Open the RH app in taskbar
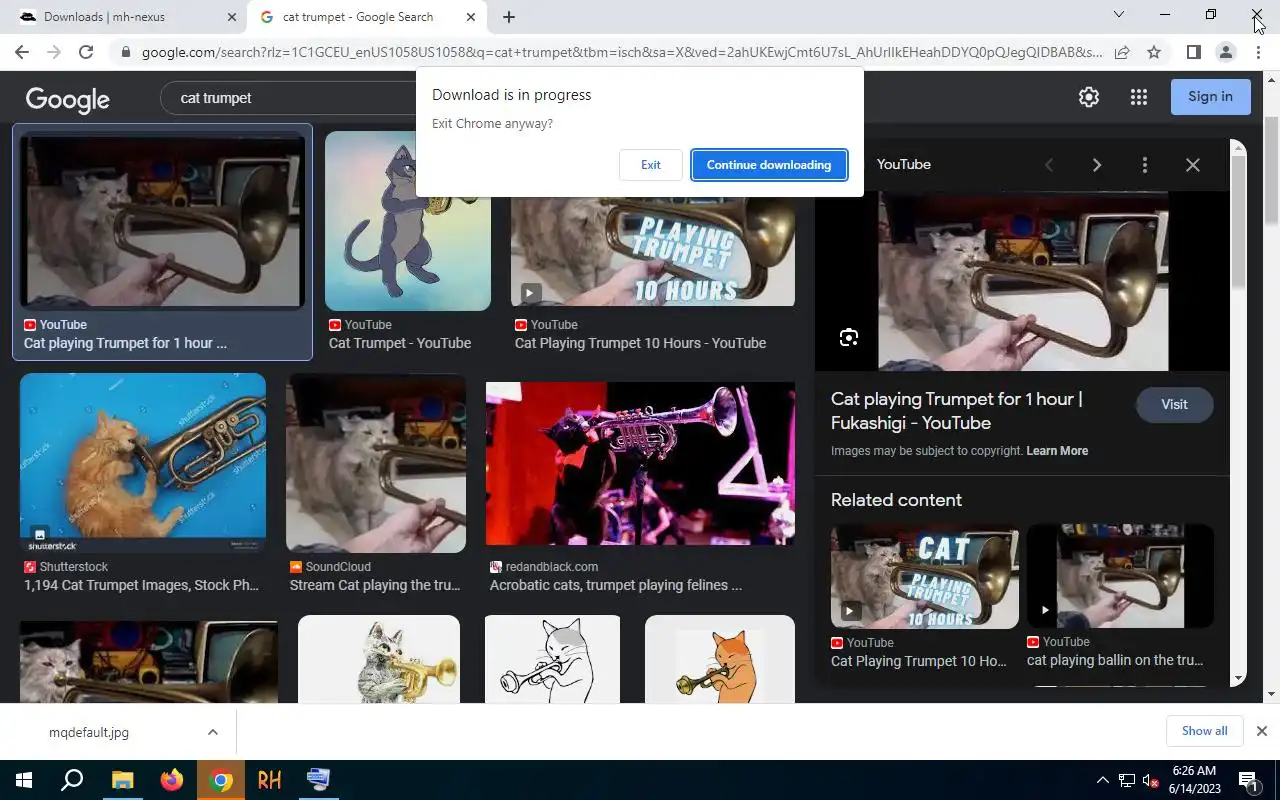The width and height of the screenshot is (1280, 800). click(x=269, y=780)
